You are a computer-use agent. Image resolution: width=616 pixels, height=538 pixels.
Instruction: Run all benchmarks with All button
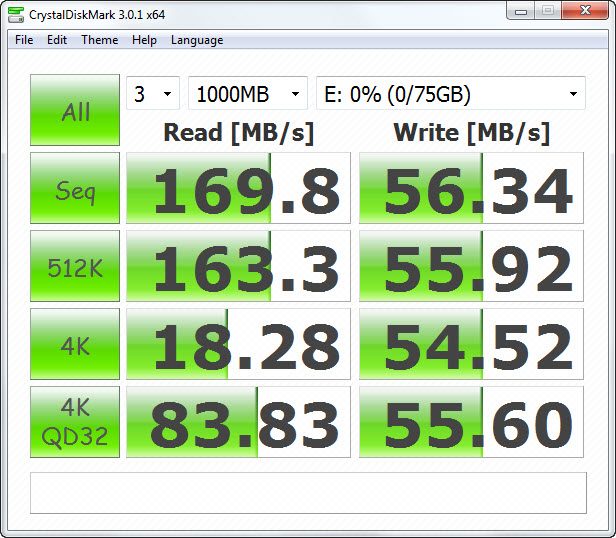[x=75, y=110]
